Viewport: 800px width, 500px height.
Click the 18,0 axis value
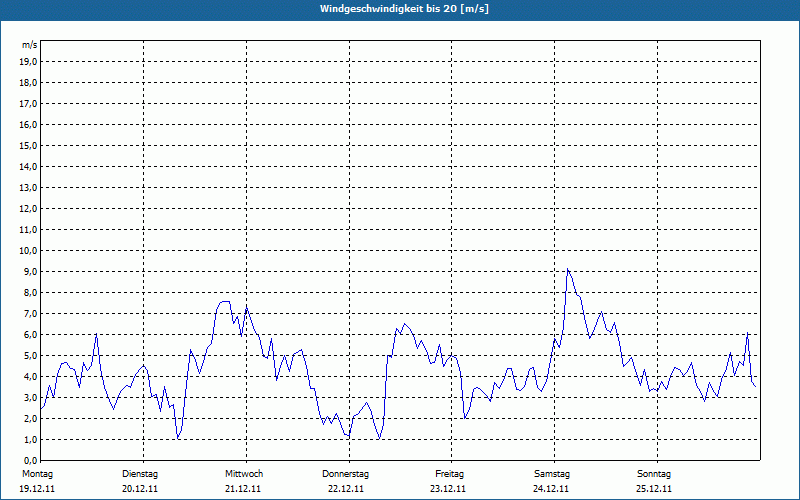click(28, 83)
